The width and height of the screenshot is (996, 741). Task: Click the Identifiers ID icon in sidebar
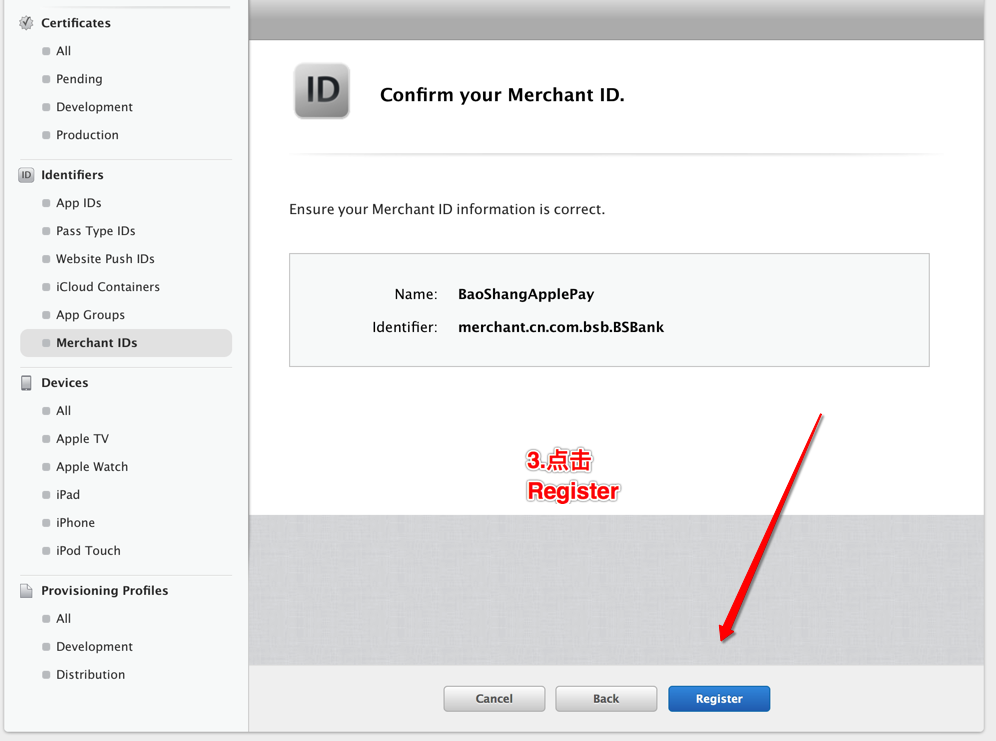coord(26,175)
